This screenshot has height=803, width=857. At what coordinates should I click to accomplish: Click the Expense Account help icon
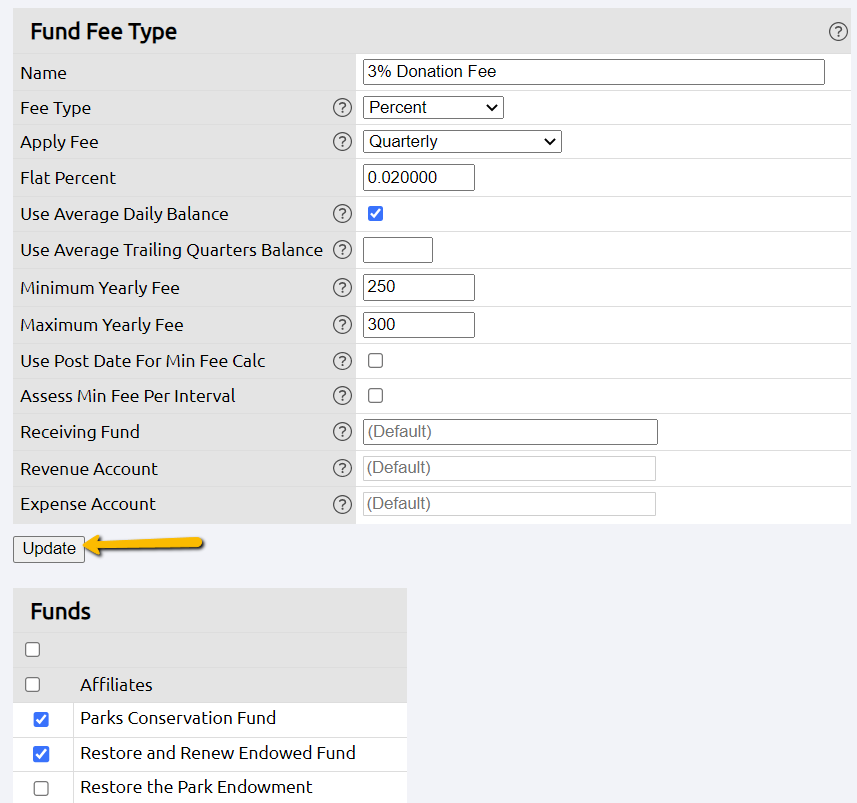342,503
